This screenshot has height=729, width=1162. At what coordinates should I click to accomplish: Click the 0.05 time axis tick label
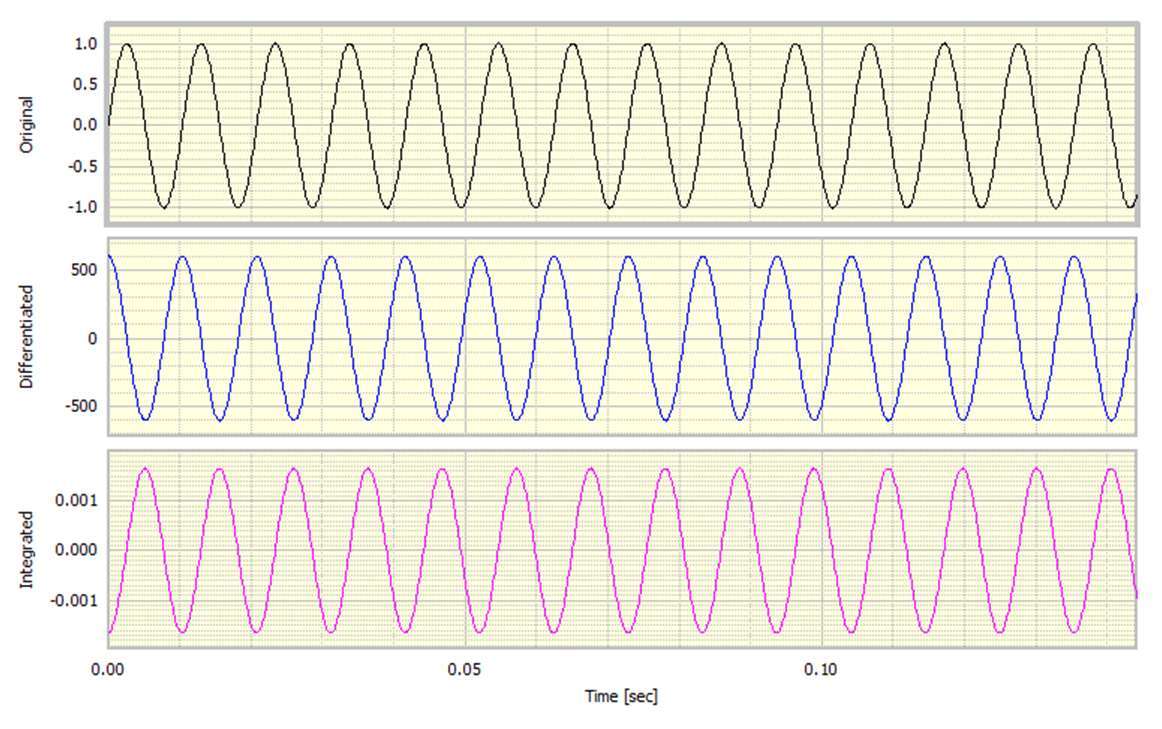(465, 668)
